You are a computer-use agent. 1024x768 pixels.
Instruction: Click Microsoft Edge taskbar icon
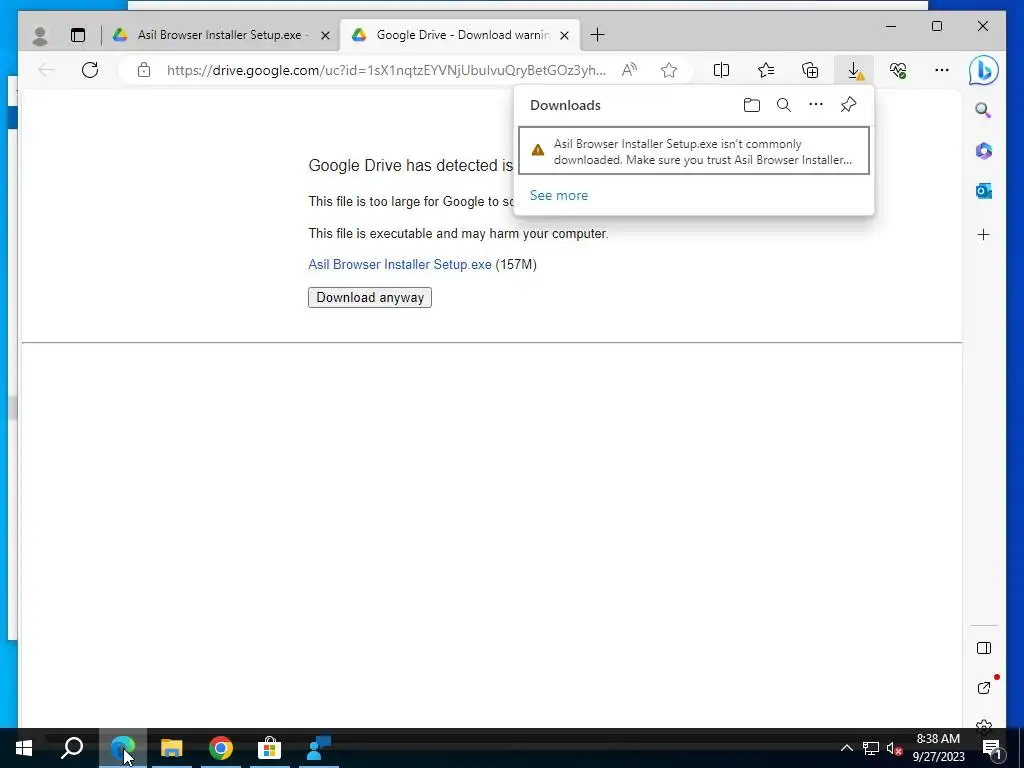pyautogui.click(x=123, y=748)
